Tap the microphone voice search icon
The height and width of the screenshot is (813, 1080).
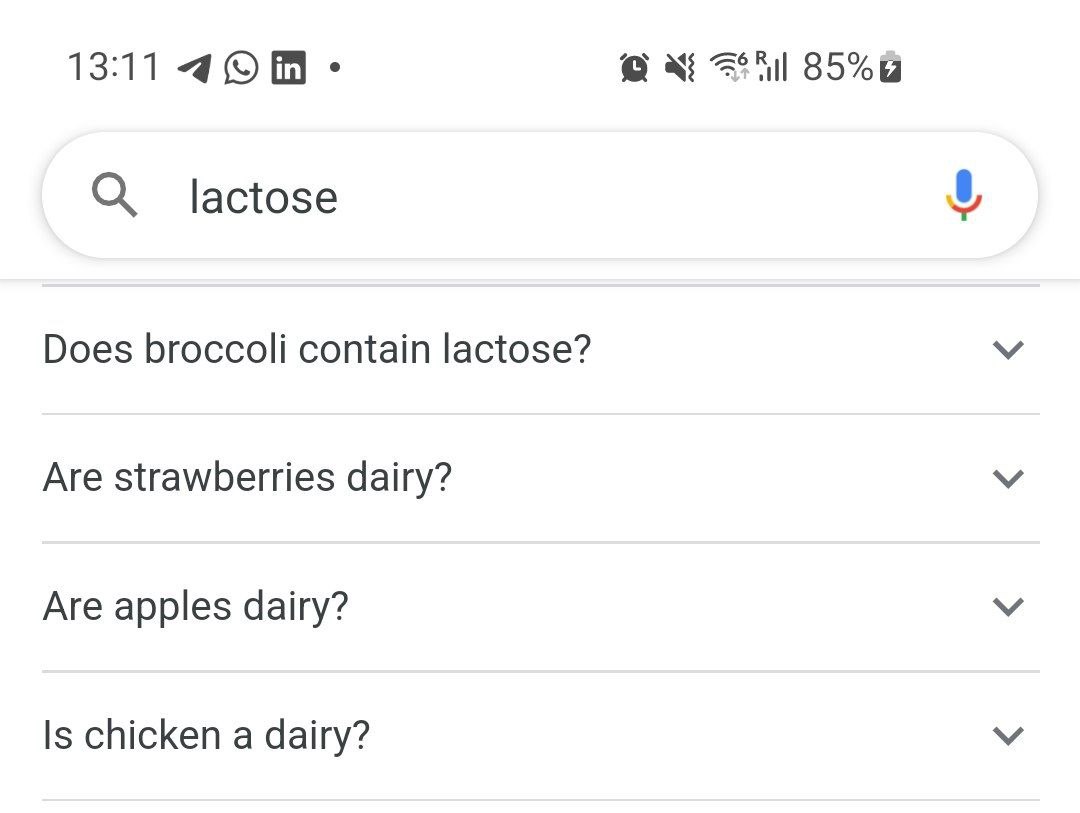tap(963, 195)
